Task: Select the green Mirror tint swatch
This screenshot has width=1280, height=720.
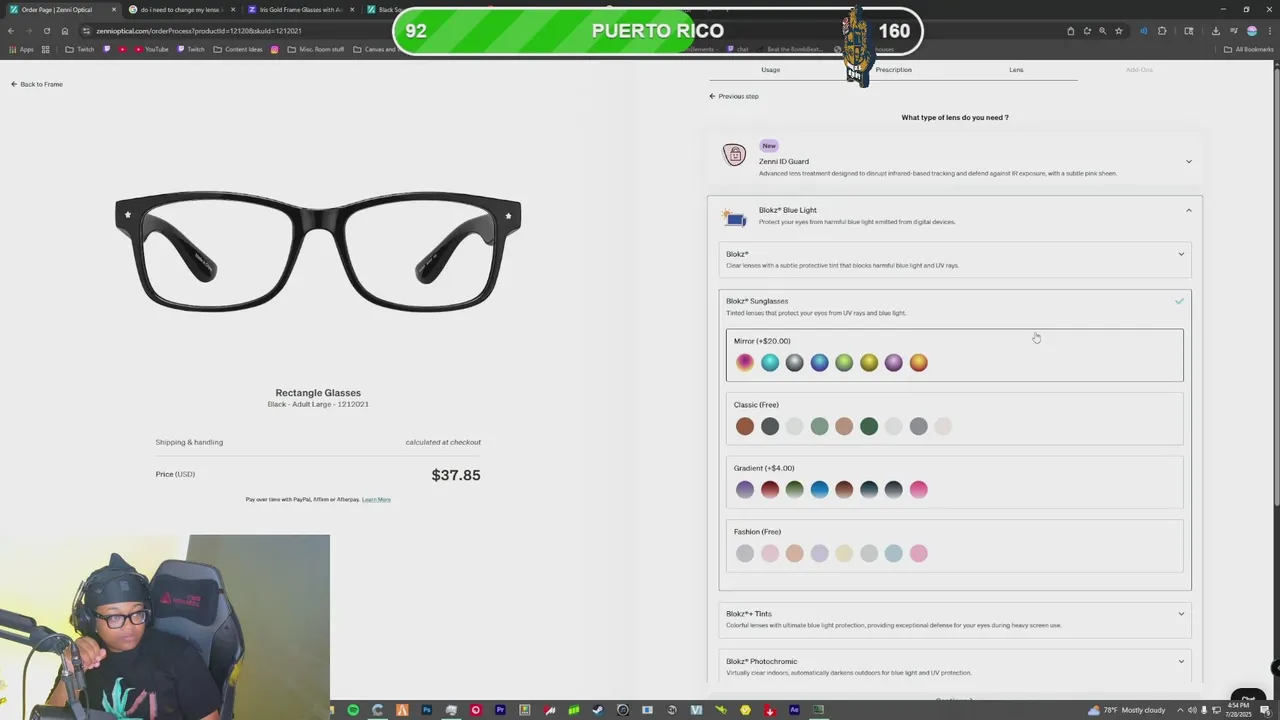Action: coord(844,363)
